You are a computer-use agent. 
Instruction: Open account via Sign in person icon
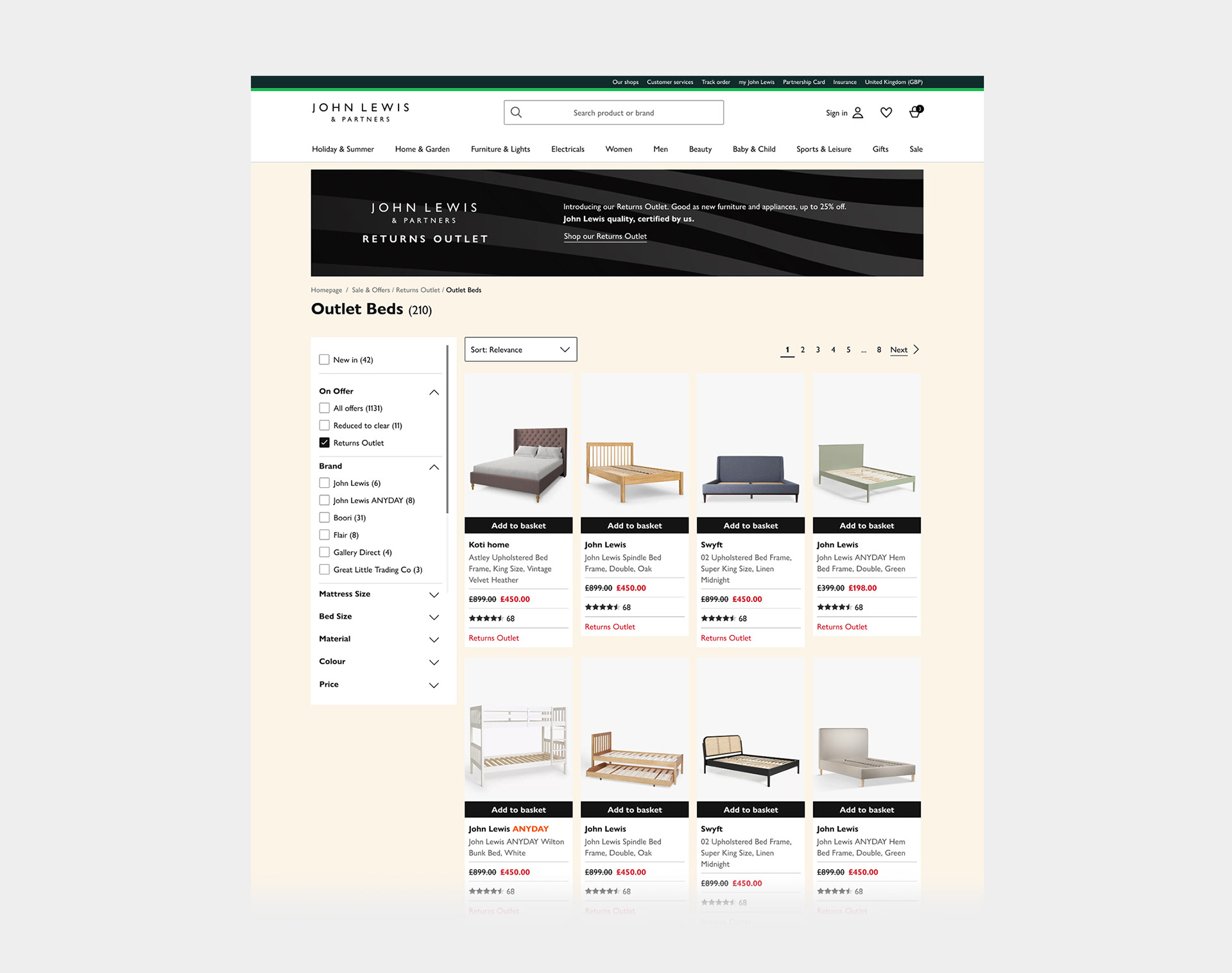(x=858, y=113)
